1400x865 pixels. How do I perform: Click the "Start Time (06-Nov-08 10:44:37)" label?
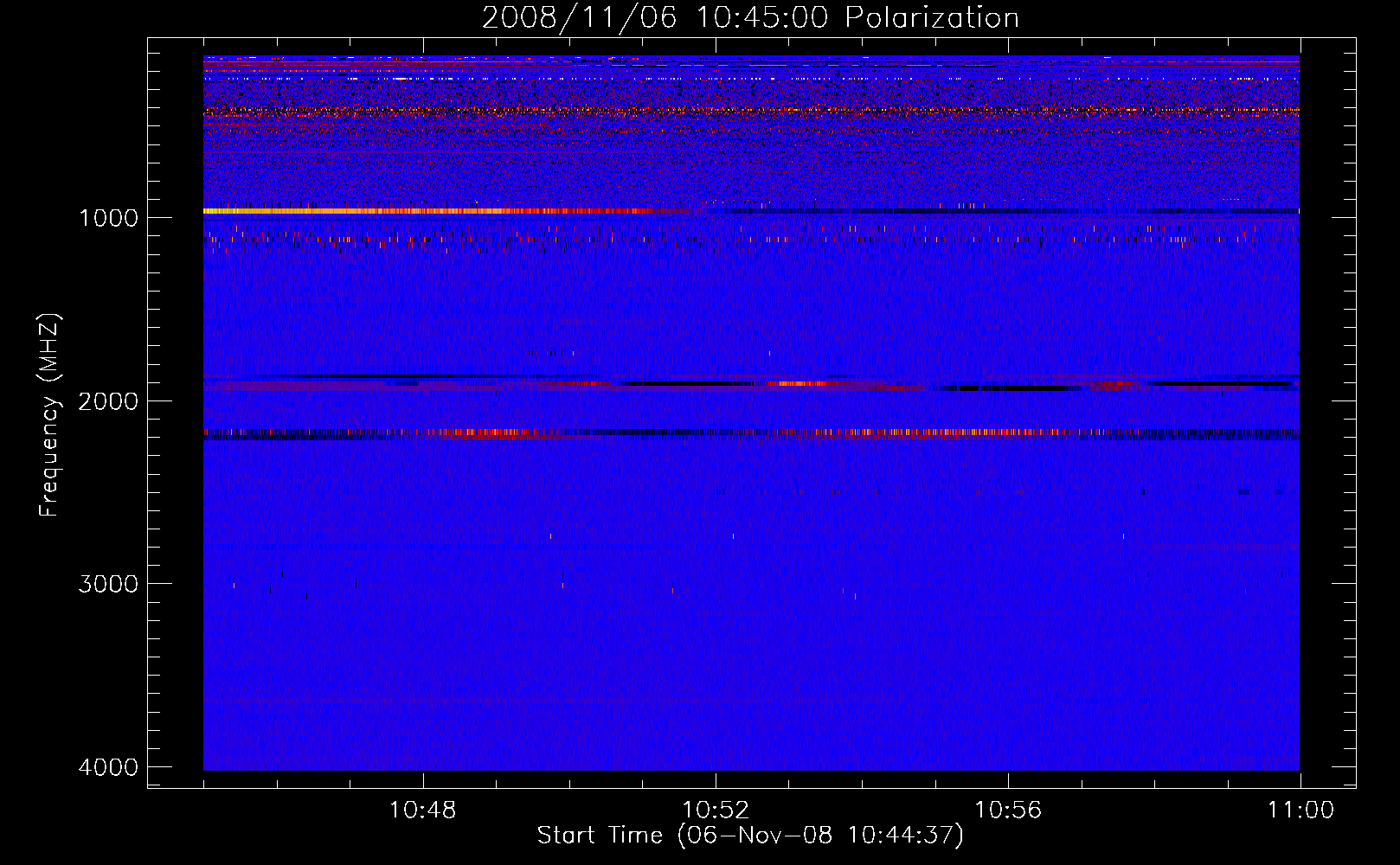(x=750, y=836)
